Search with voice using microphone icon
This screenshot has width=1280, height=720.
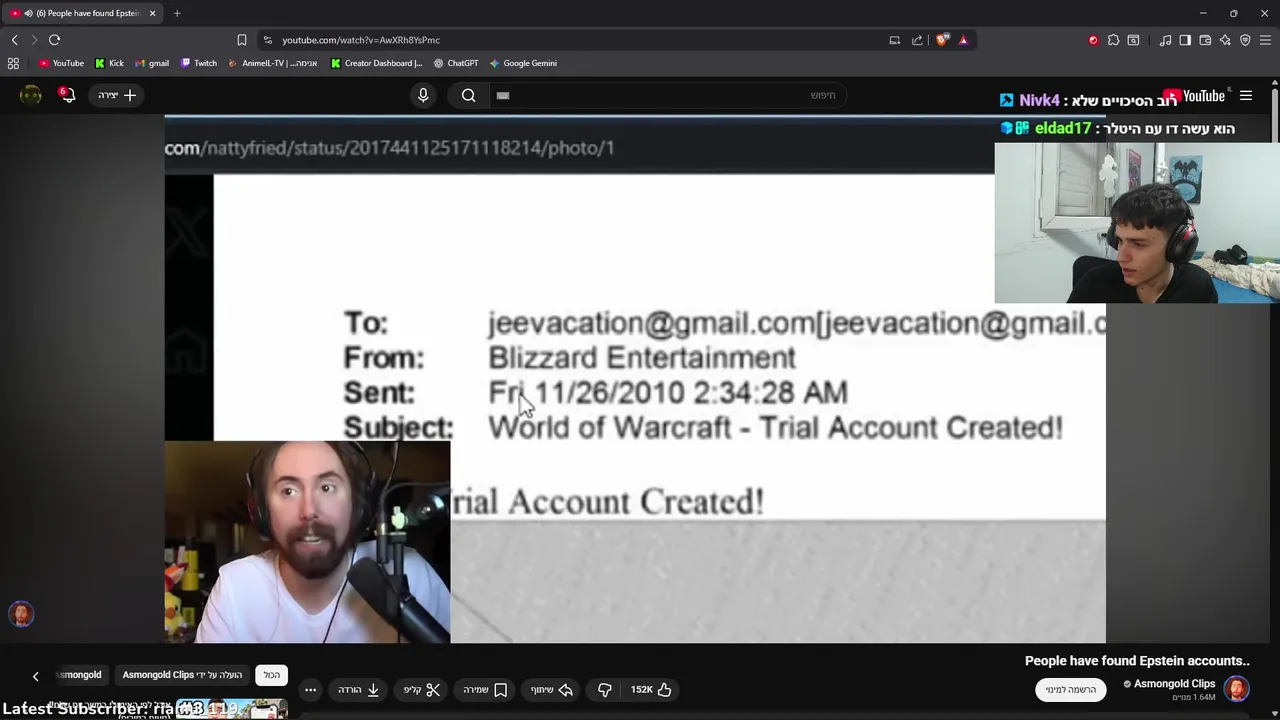point(423,95)
